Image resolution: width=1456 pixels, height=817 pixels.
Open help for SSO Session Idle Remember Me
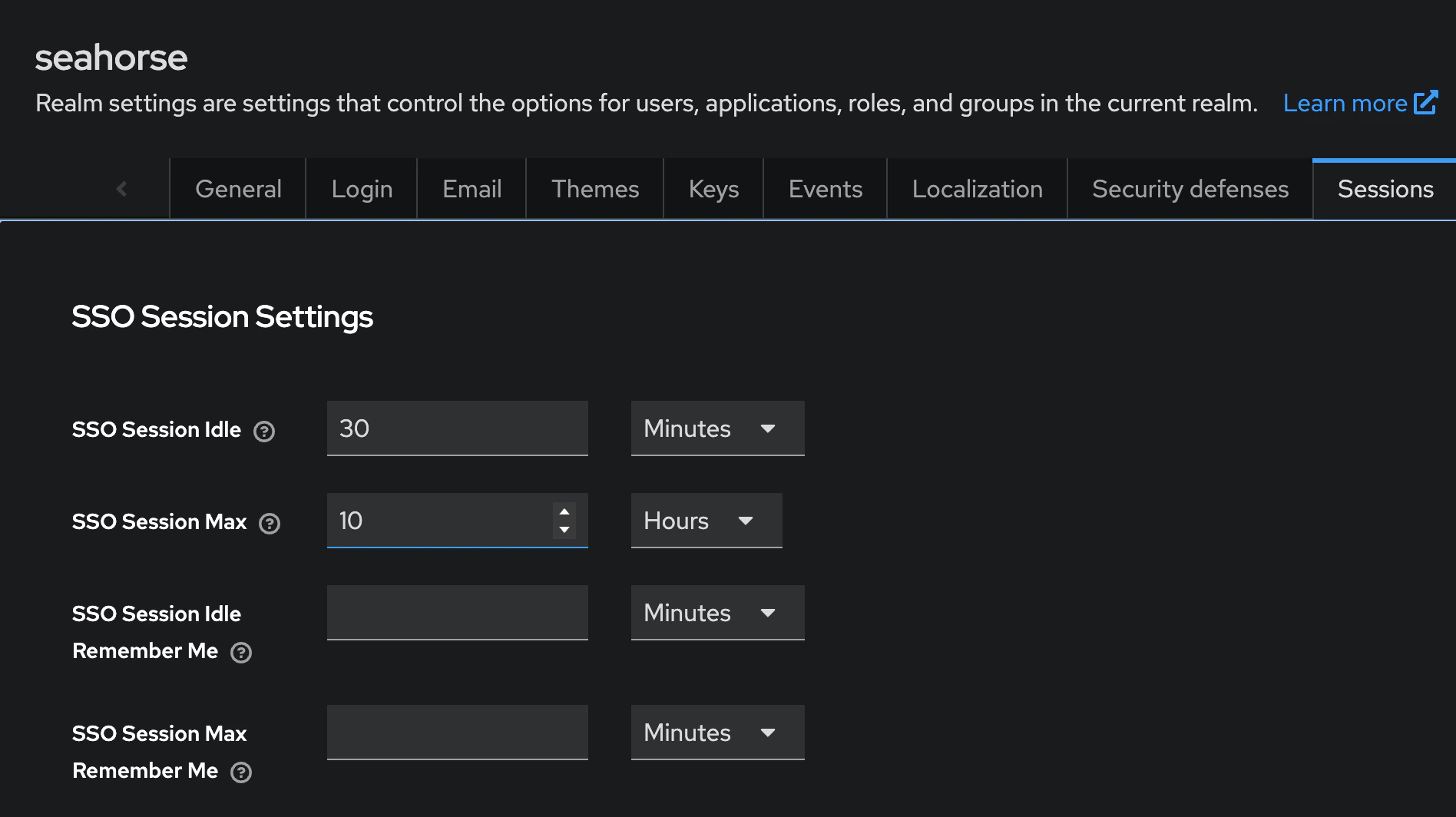click(241, 653)
